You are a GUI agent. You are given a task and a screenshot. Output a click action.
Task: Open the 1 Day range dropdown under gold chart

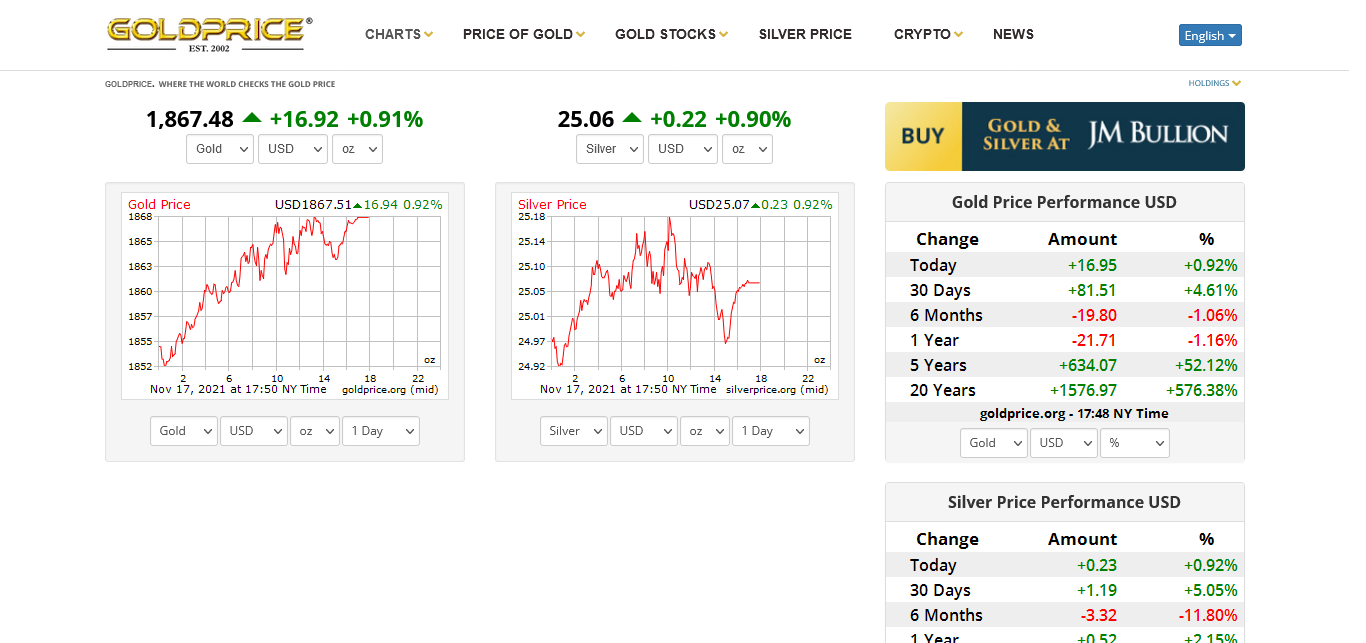pos(381,431)
